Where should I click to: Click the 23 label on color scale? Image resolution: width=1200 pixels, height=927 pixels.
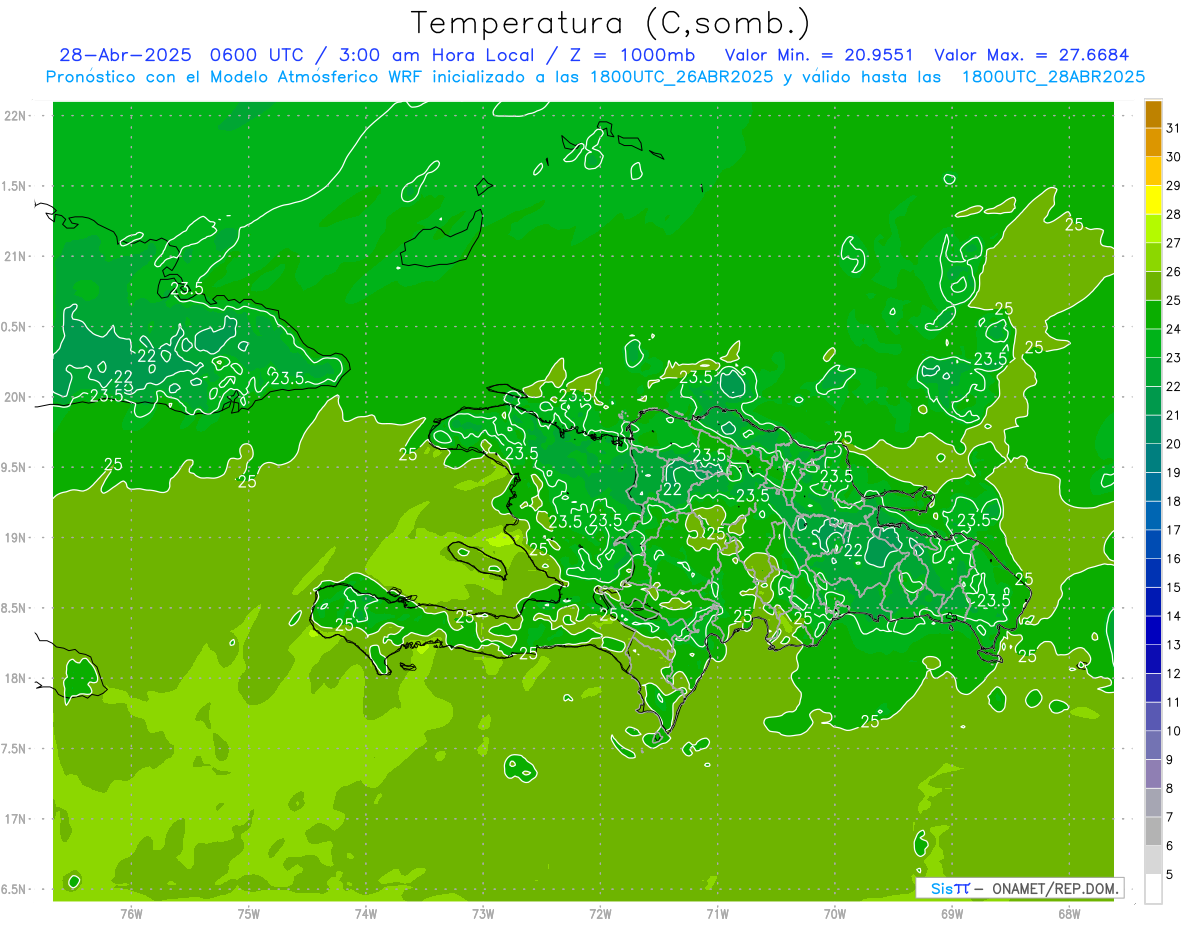click(1174, 357)
